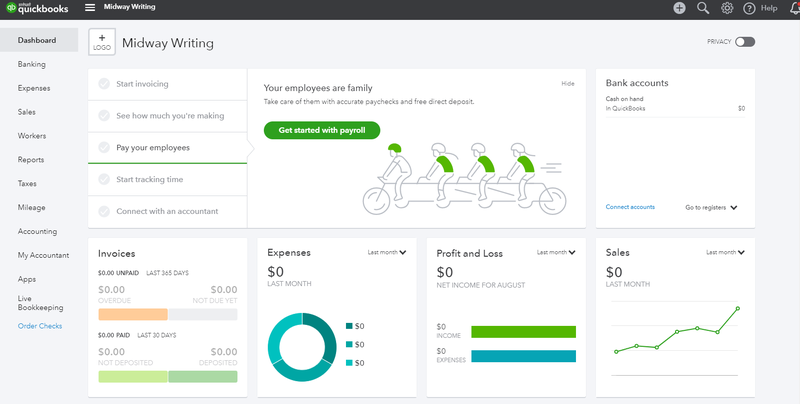Open the notifications bell

795,8
